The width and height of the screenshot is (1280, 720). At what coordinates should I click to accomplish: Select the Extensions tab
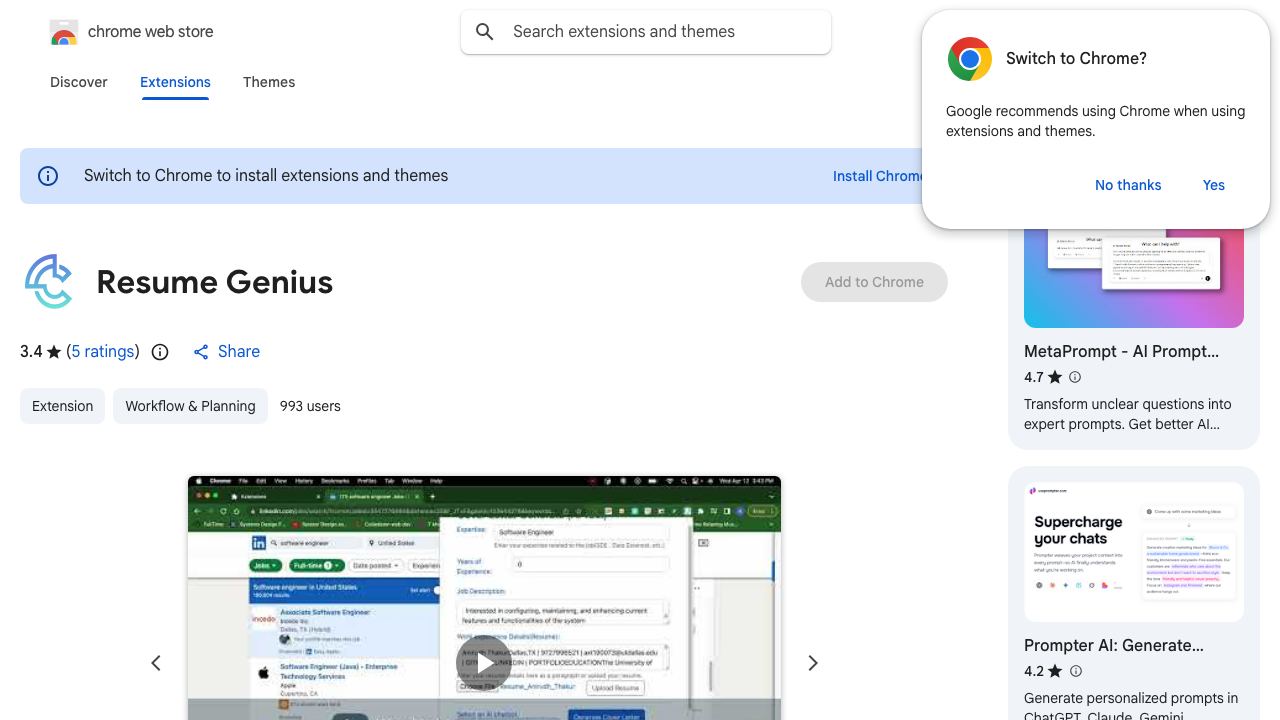click(175, 82)
